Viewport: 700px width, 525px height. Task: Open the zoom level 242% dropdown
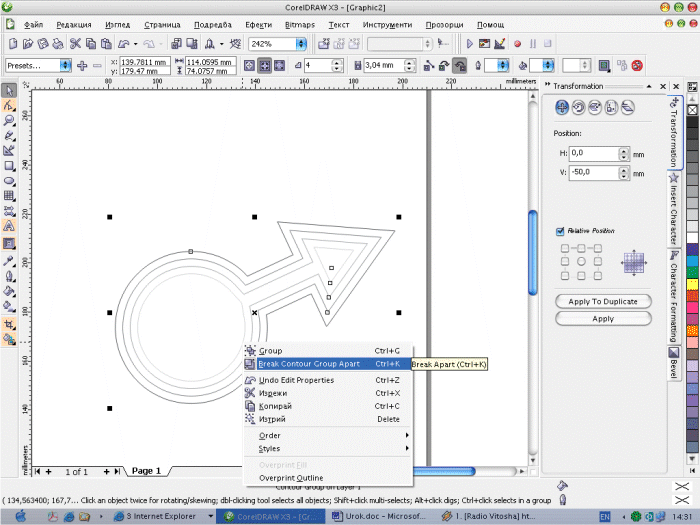tap(301, 44)
